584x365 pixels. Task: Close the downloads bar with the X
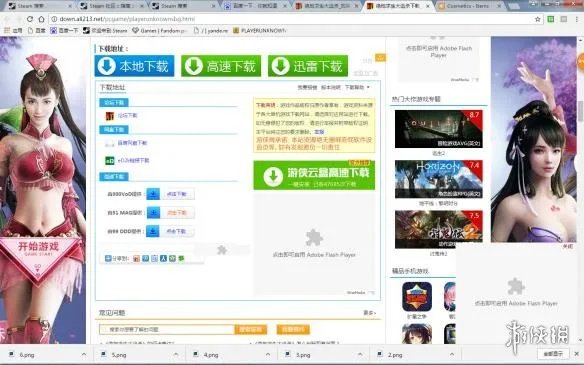(577, 354)
